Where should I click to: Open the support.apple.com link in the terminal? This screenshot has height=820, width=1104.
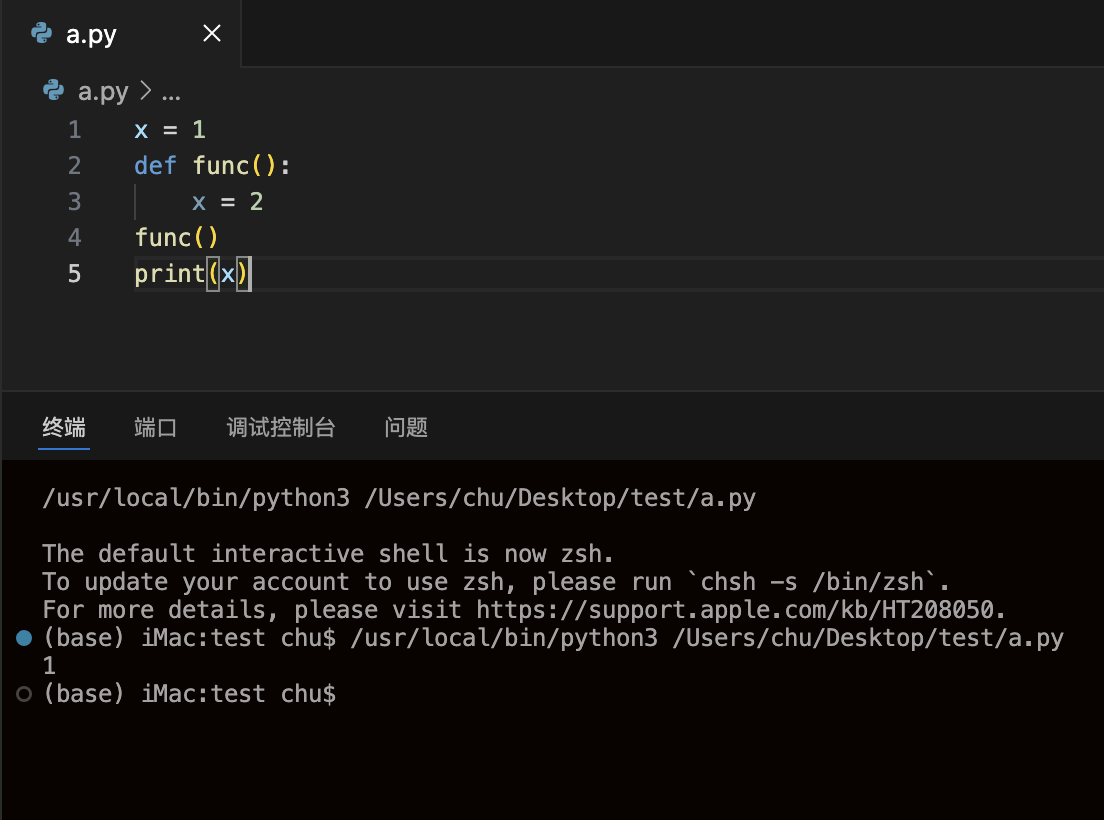(738, 610)
